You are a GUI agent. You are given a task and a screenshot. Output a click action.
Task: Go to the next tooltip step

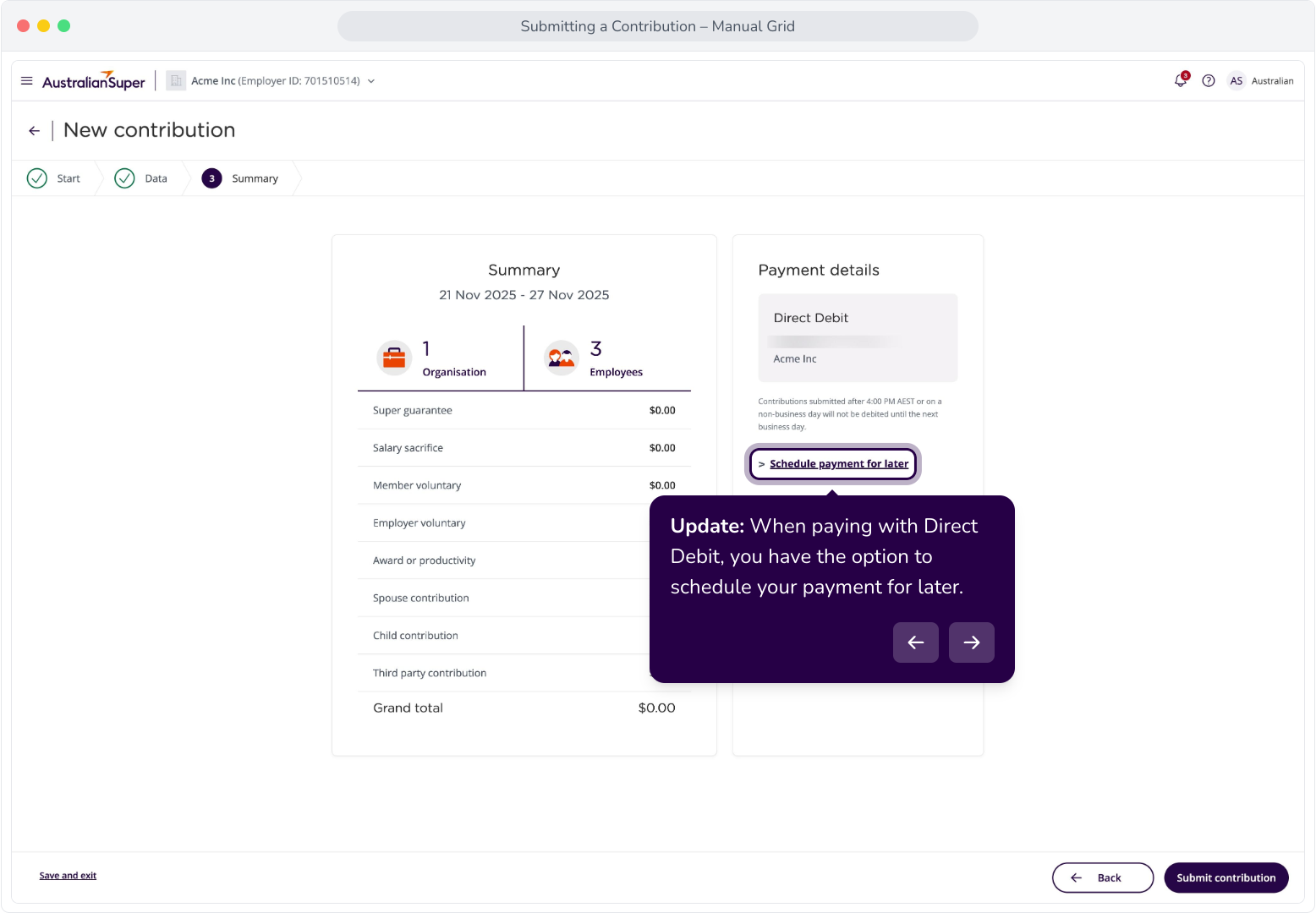pyautogui.click(x=972, y=642)
